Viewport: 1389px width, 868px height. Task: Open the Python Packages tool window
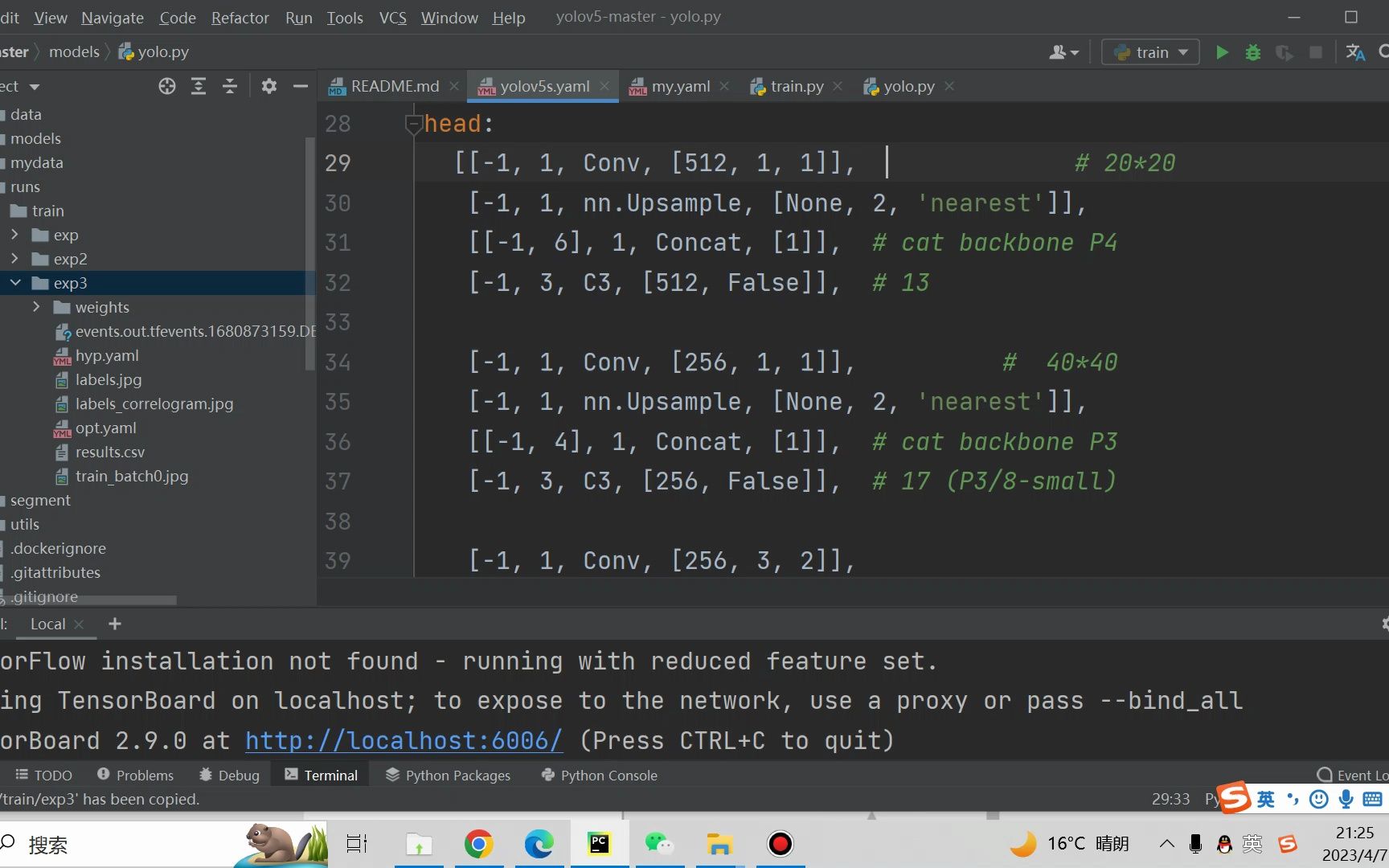click(x=448, y=776)
